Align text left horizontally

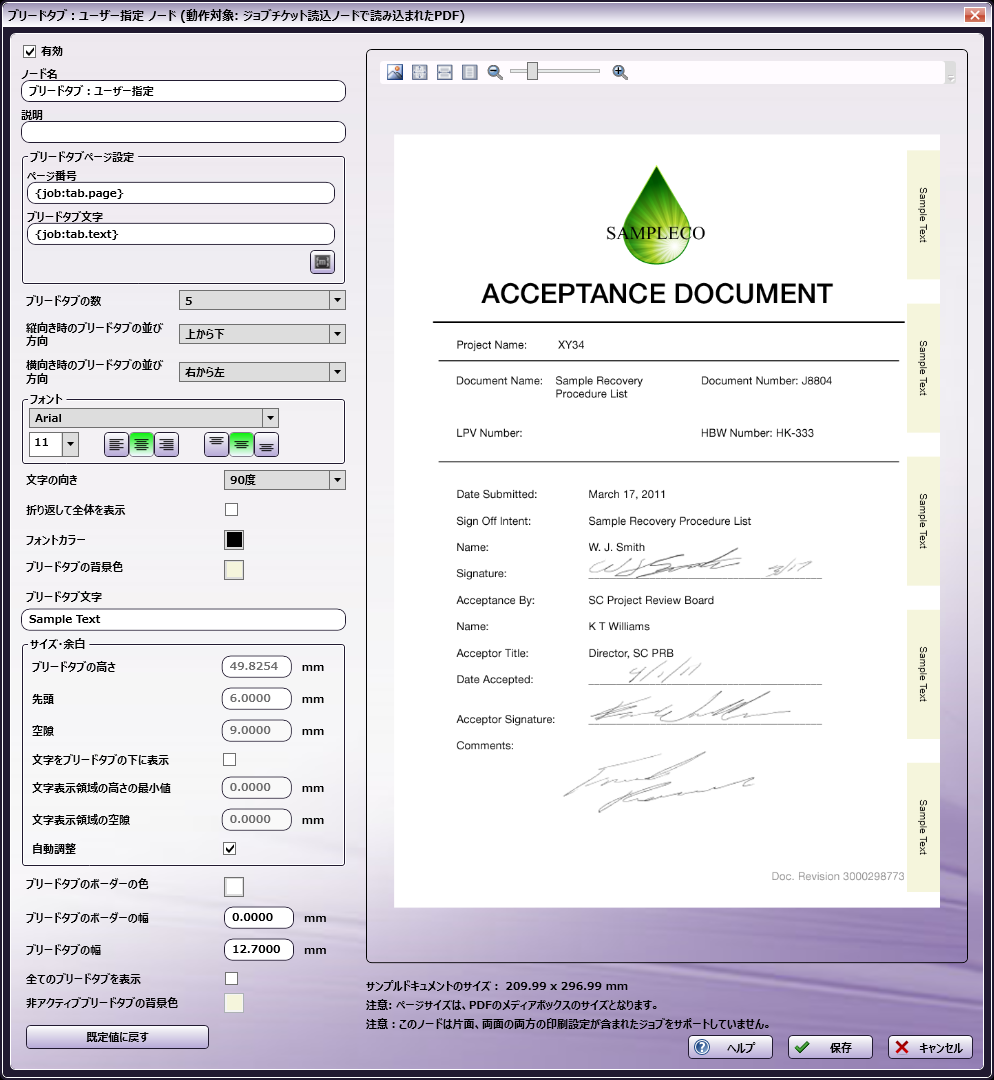[116, 445]
